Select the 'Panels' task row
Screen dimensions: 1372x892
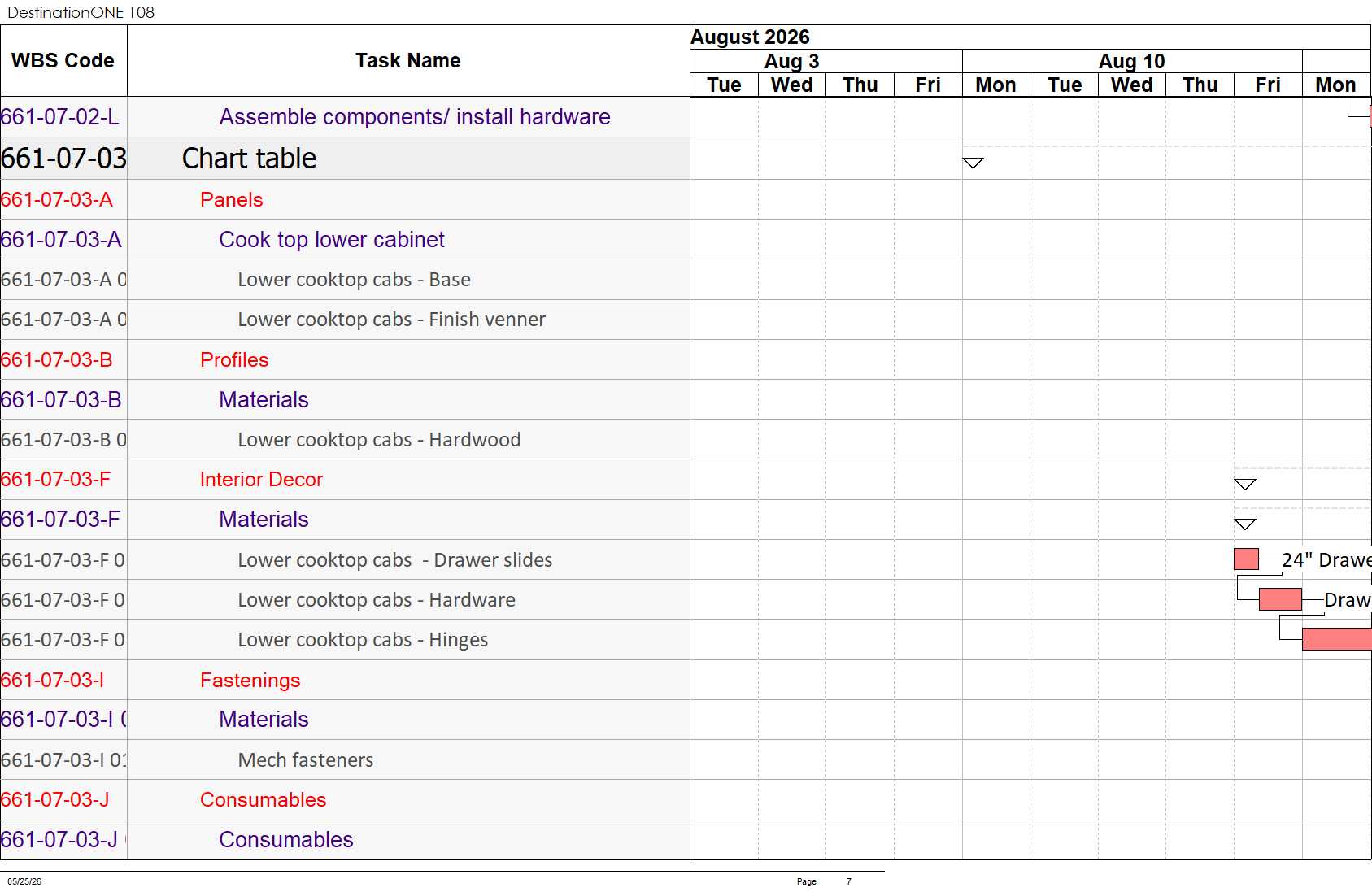pyautogui.click(x=232, y=200)
